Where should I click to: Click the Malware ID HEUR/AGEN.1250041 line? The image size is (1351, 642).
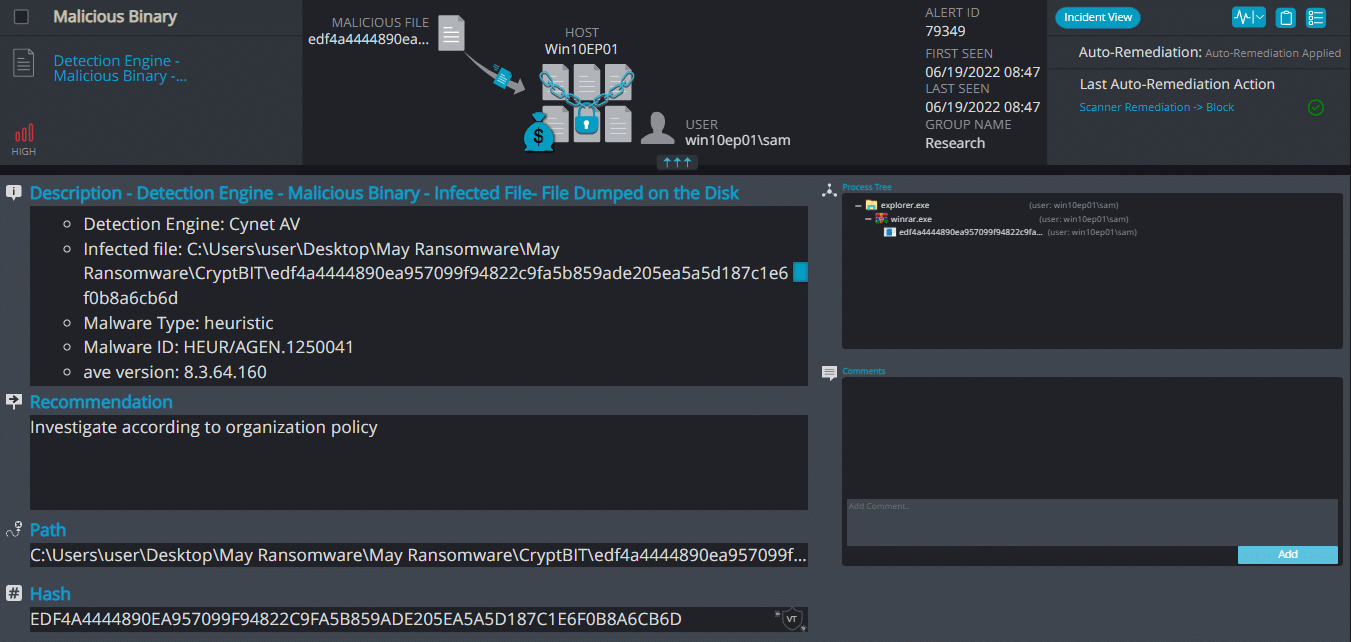(x=219, y=347)
